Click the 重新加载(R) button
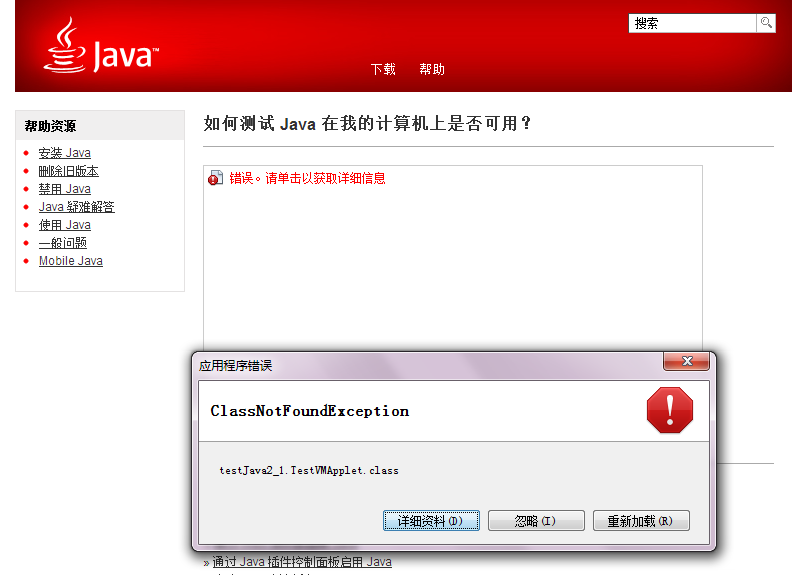The image size is (799, 575). [641, 520]
